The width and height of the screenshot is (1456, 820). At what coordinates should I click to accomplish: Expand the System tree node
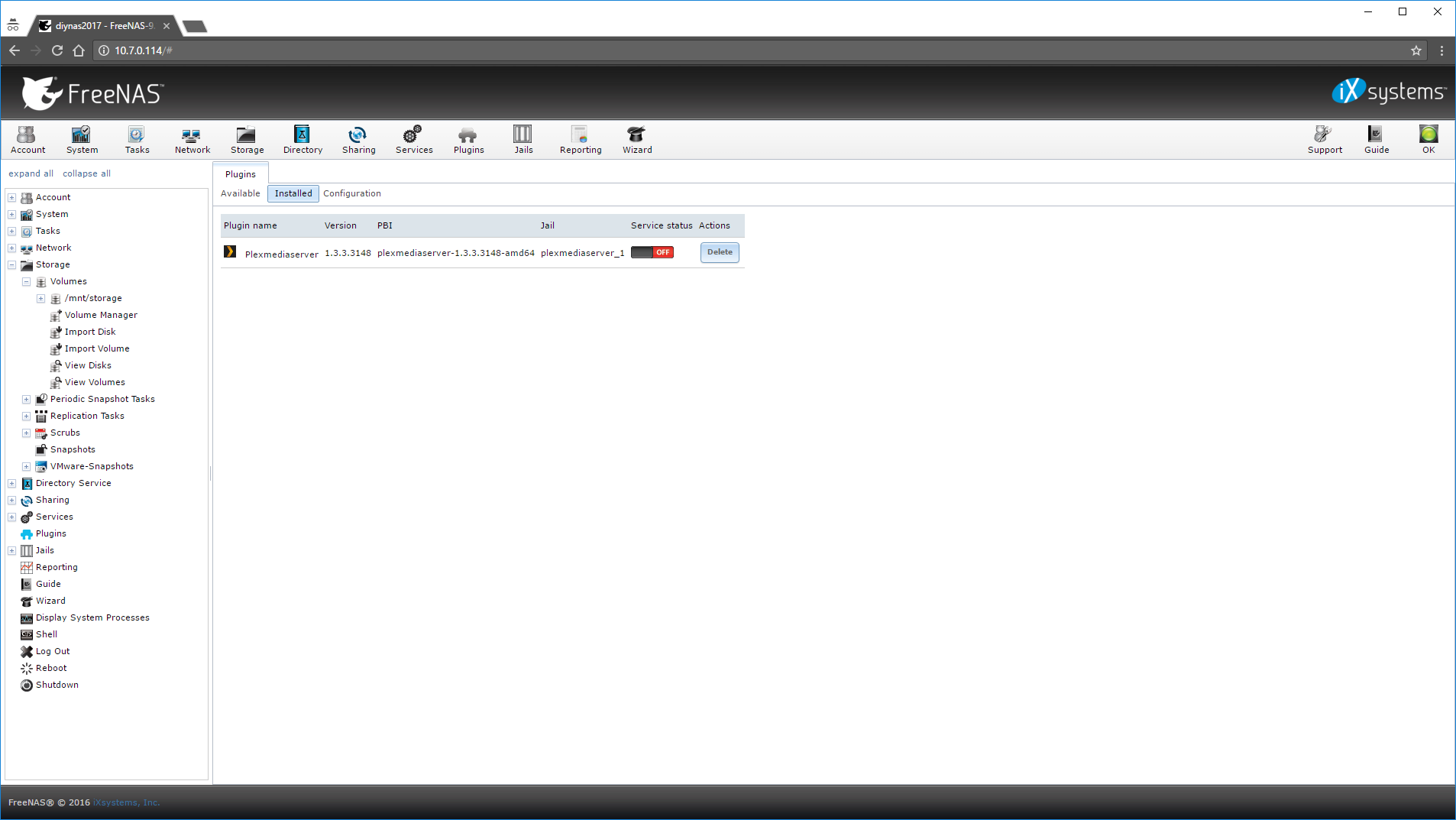point(12,214)
